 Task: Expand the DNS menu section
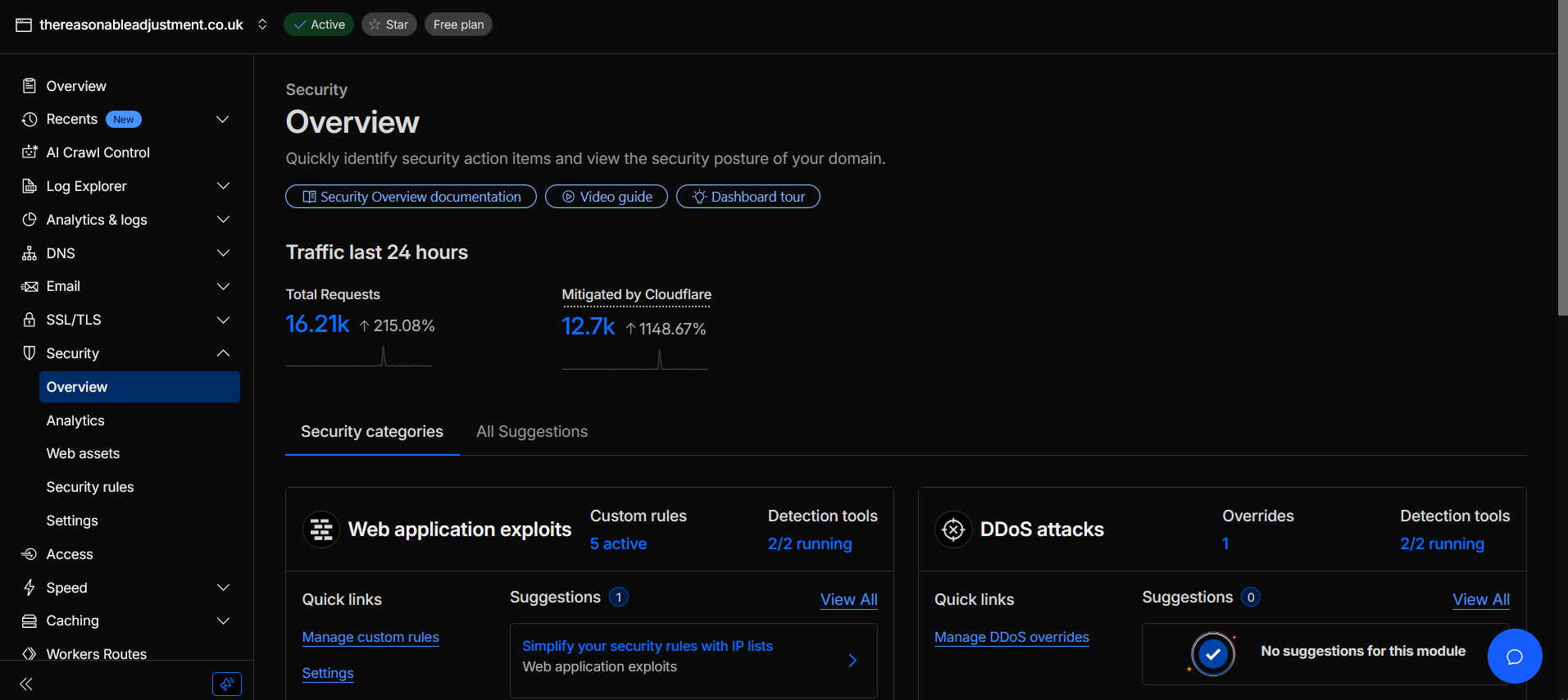click(222, 253)
